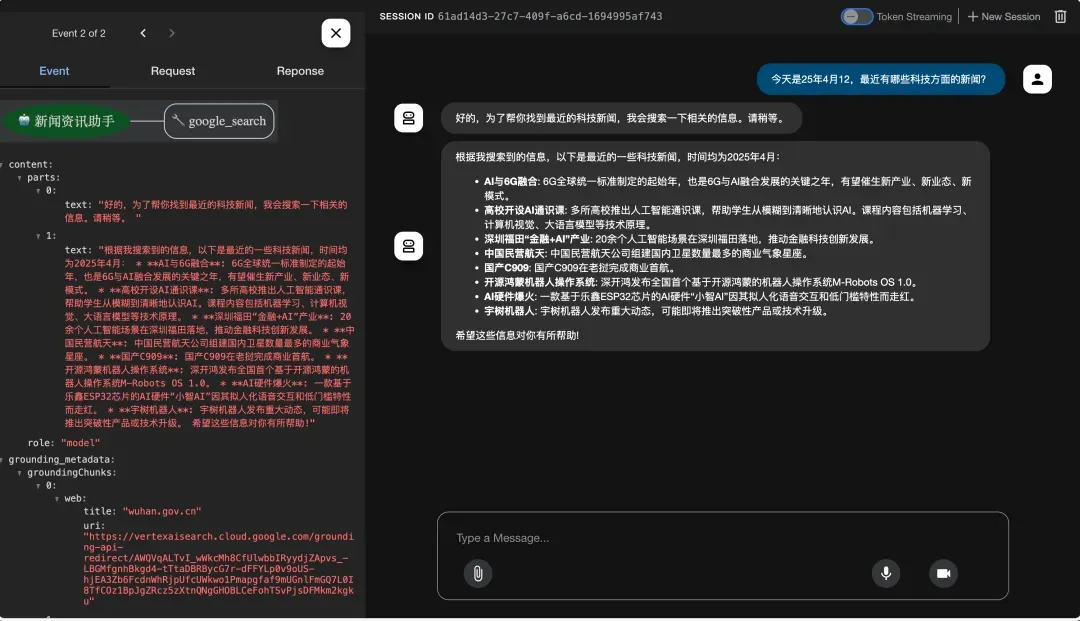Click the bot avatar beside the first reply
1080x621 pixels.
click(x=408, y=118)
